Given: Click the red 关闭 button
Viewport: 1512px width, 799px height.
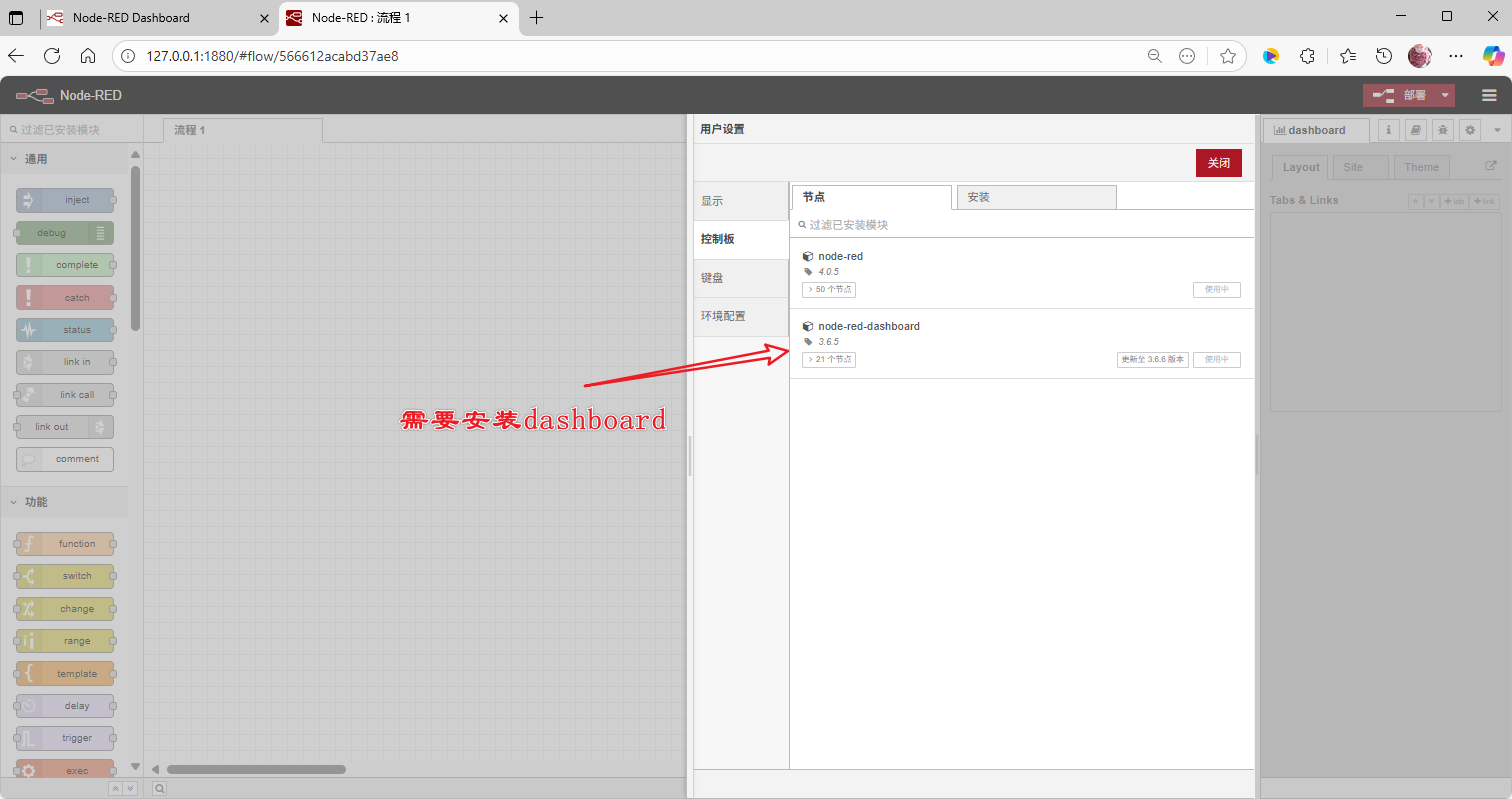Looking at the screenshot, I should tap(1218, 163).
